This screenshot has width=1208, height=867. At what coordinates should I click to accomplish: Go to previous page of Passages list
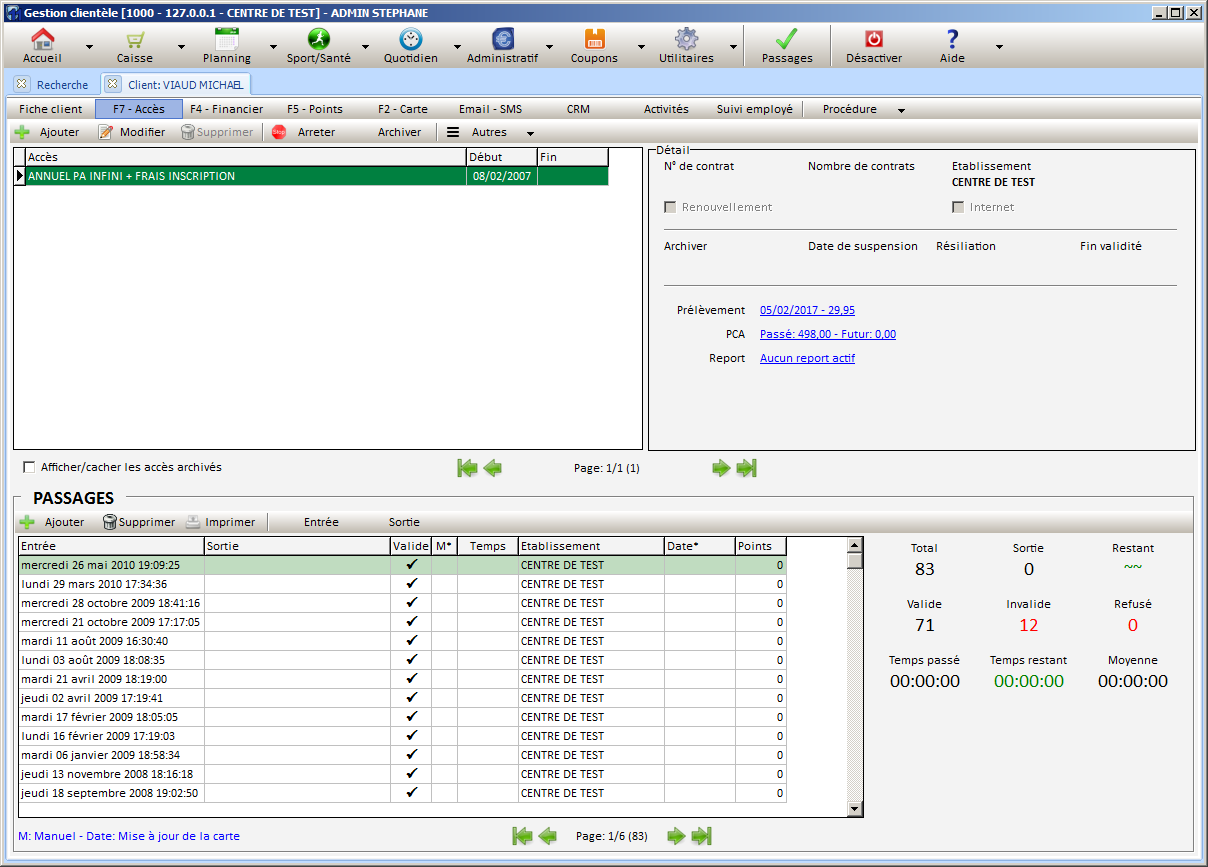(548, 836)
